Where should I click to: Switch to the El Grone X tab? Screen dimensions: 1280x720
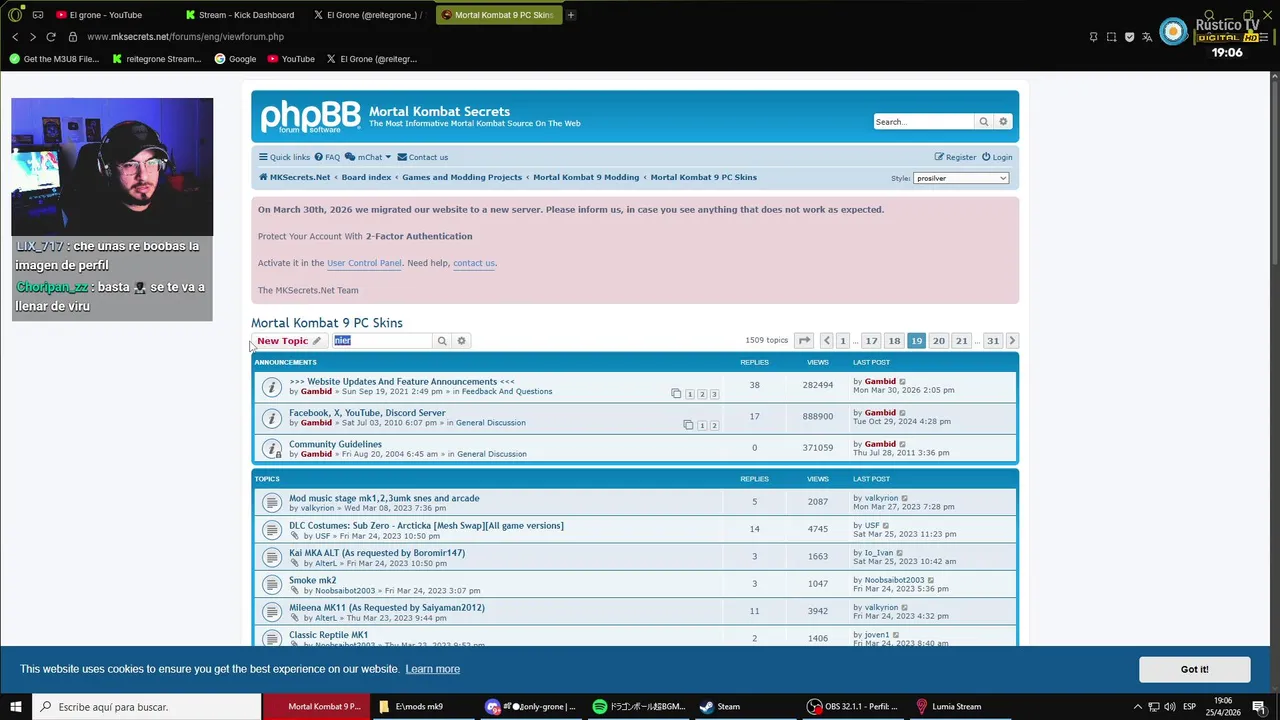pos(368,15)
